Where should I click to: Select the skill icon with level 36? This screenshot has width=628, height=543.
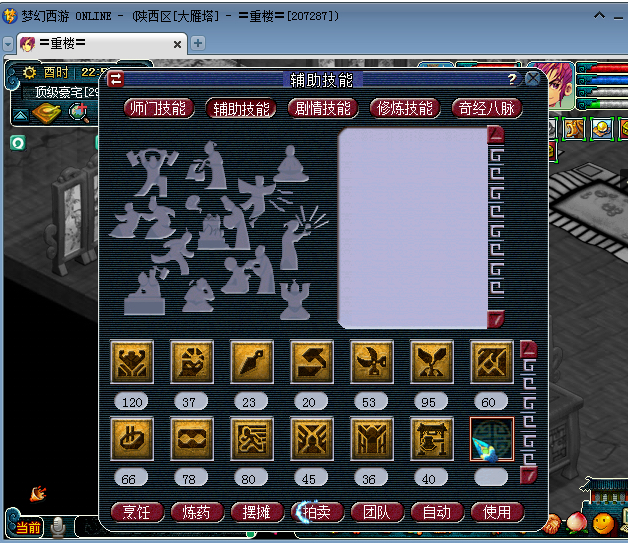tap(372, 438)
